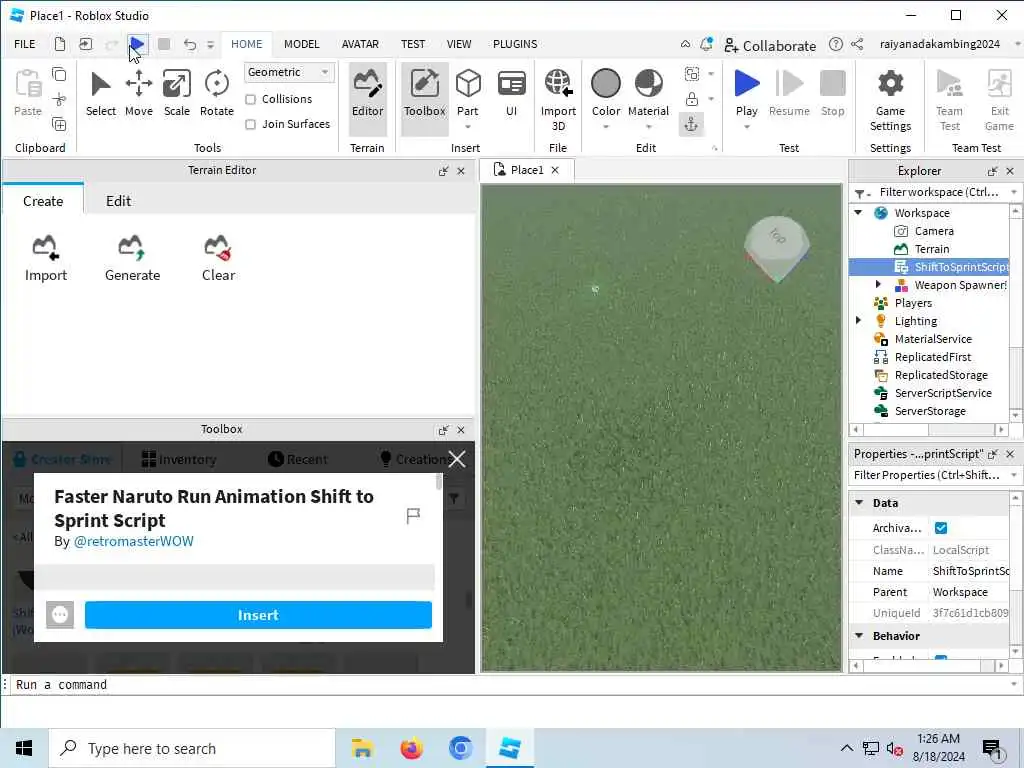Select the Select tool

click(101, 95)
